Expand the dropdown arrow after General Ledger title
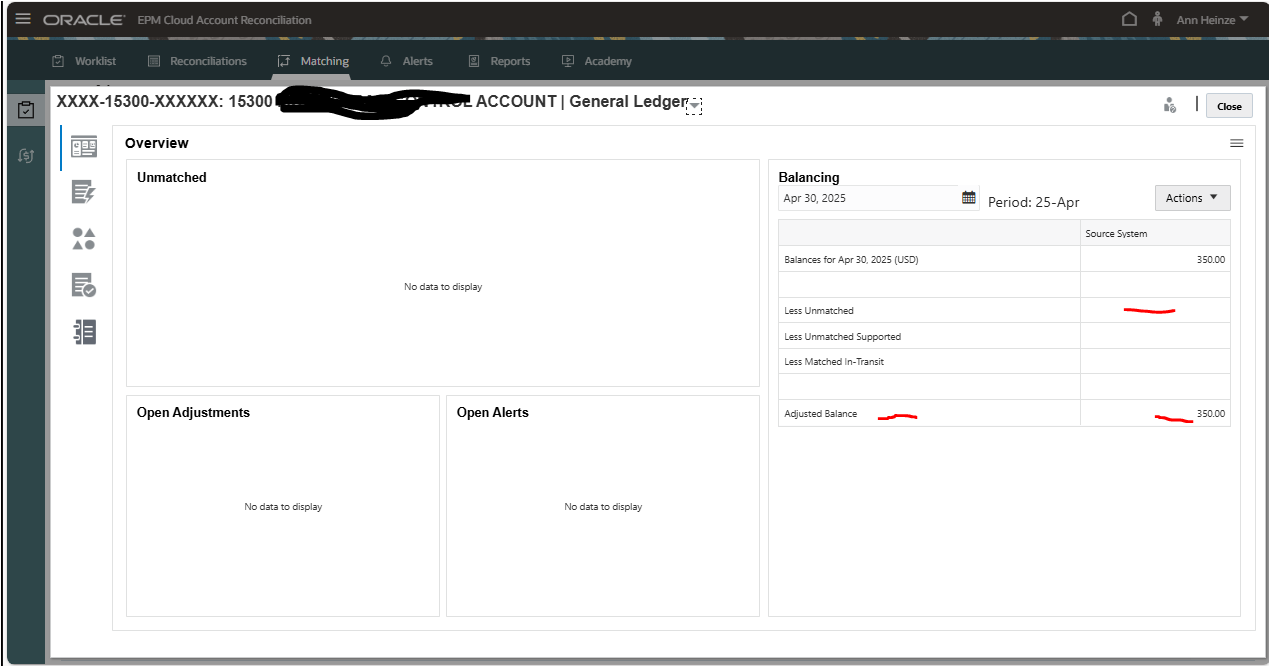 [694, 105]
